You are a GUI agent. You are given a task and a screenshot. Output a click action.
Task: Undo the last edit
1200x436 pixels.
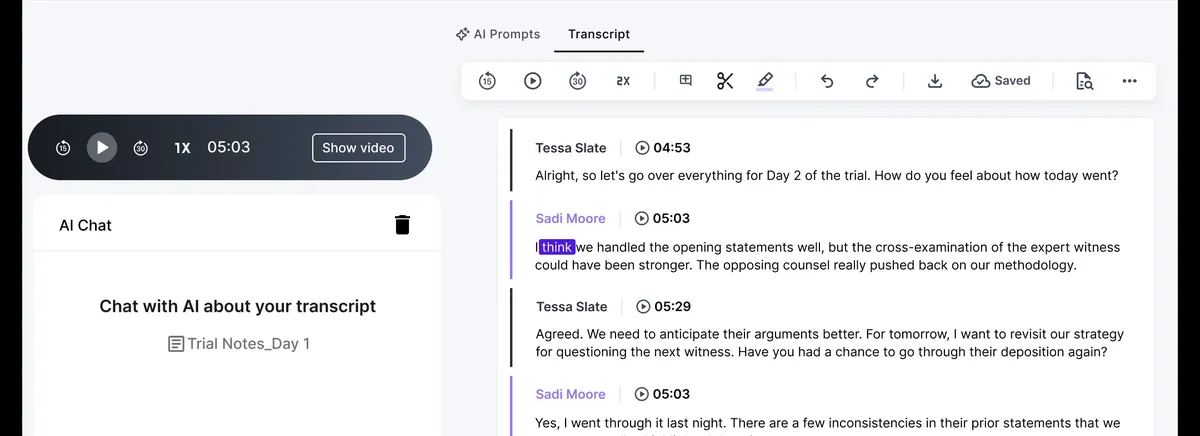pyautogui.click(x=827, y=81)
